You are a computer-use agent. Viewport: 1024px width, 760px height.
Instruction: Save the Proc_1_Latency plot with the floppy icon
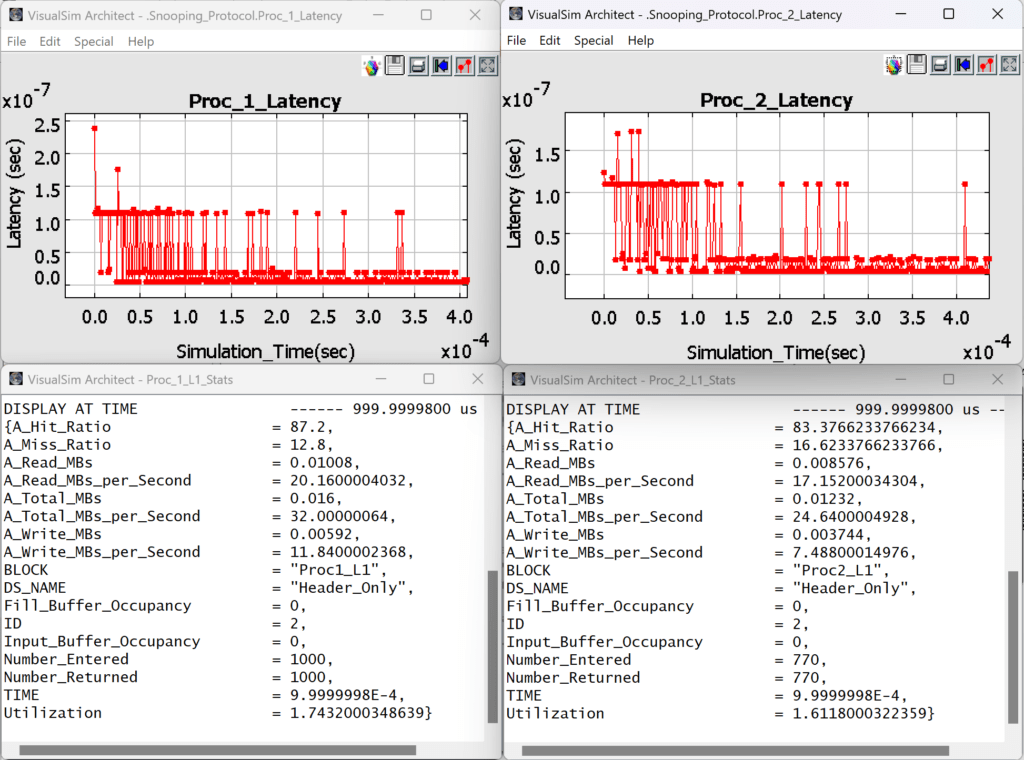[x=395, y=66]
